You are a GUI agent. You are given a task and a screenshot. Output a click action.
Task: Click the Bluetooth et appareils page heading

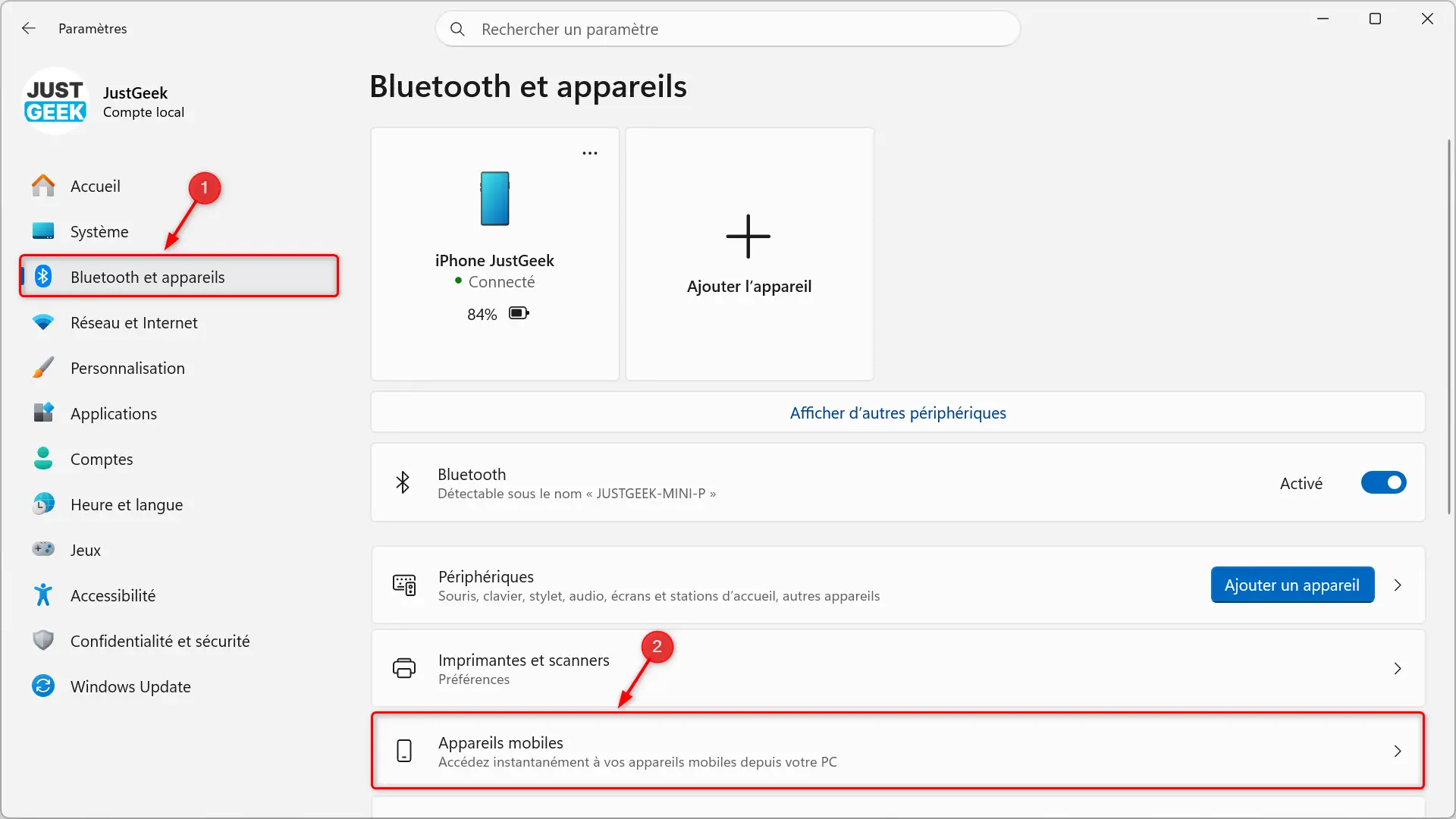coord(528,86)
